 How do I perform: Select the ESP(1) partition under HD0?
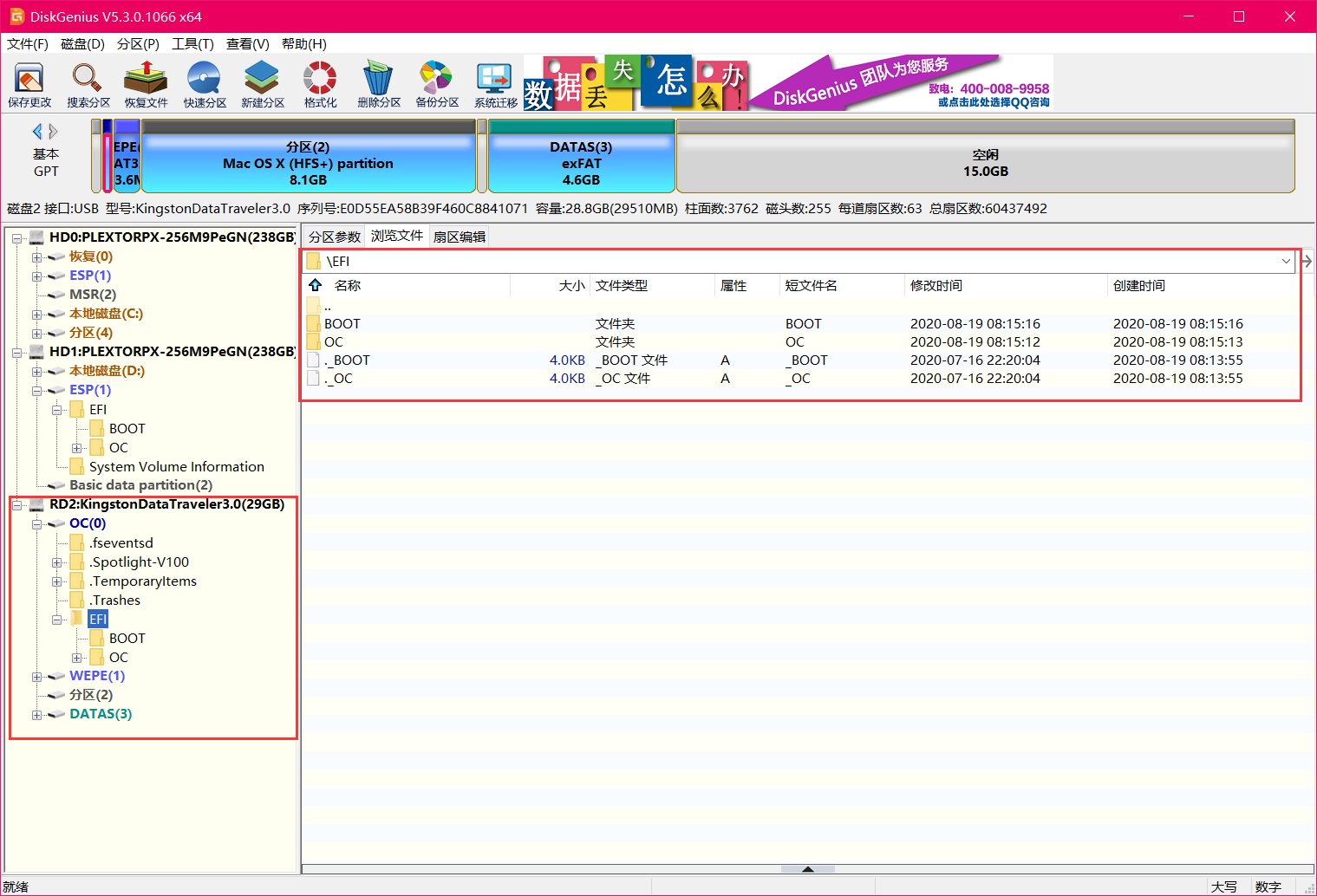(x=89, y=275)
